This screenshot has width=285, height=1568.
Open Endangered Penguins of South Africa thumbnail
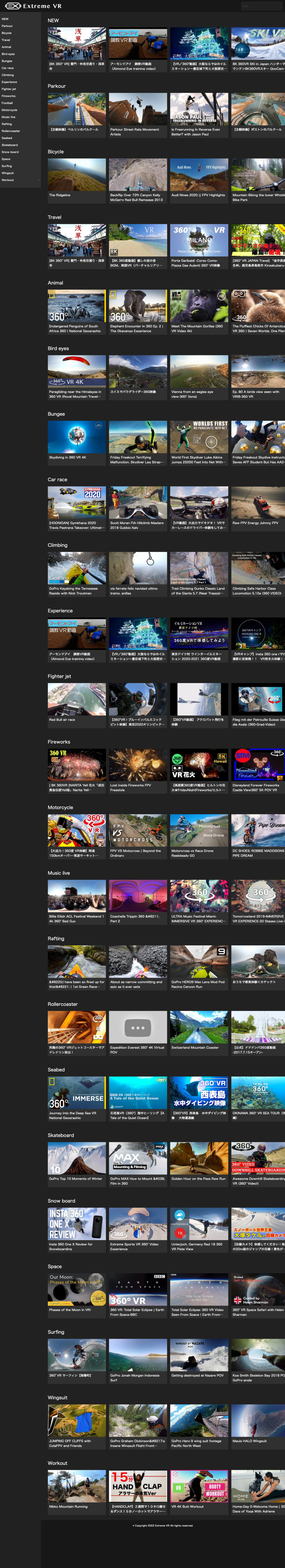tap(77, 306)
